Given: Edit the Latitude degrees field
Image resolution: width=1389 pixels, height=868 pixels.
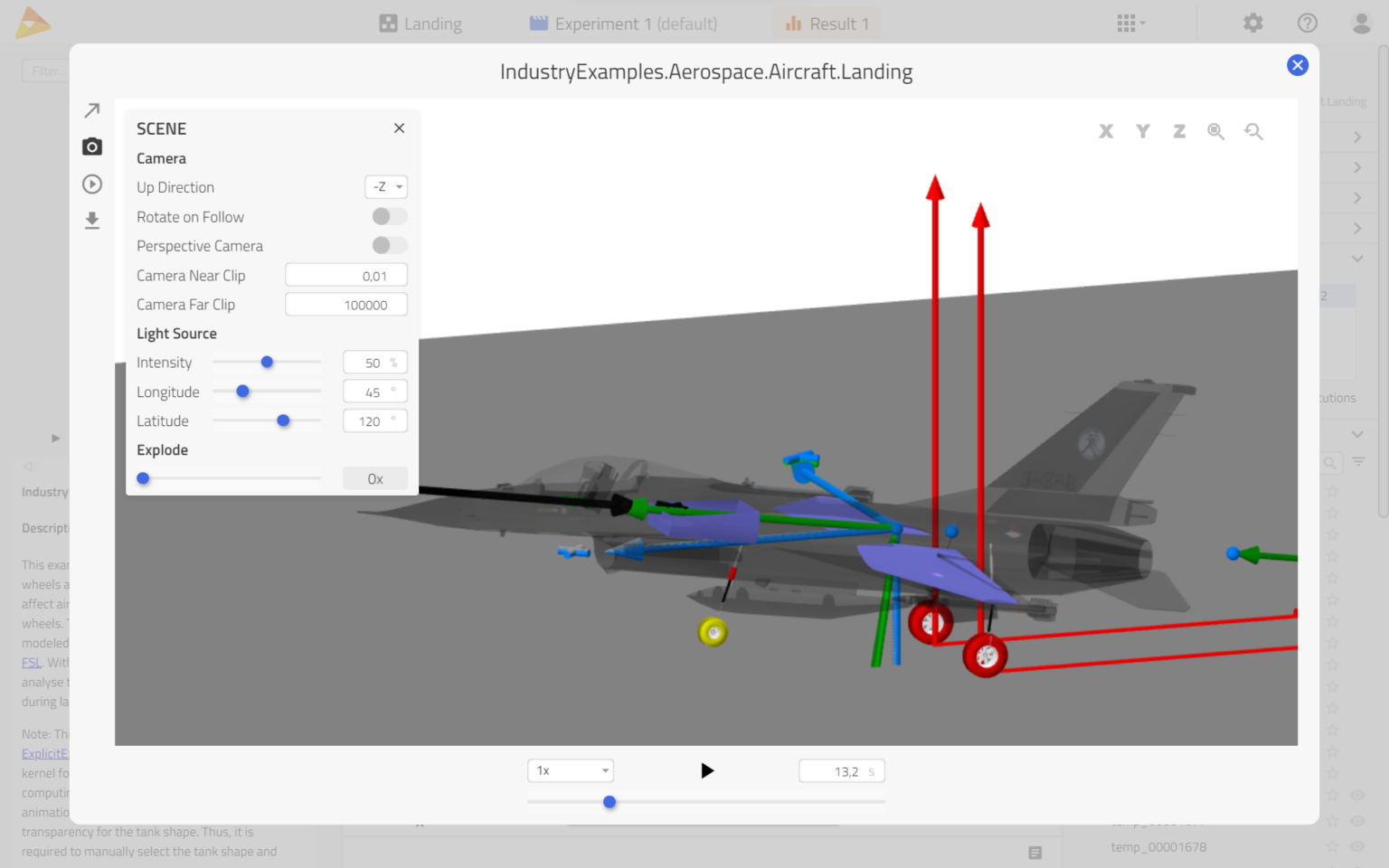Looking at the screenshot, I should 375,420.
